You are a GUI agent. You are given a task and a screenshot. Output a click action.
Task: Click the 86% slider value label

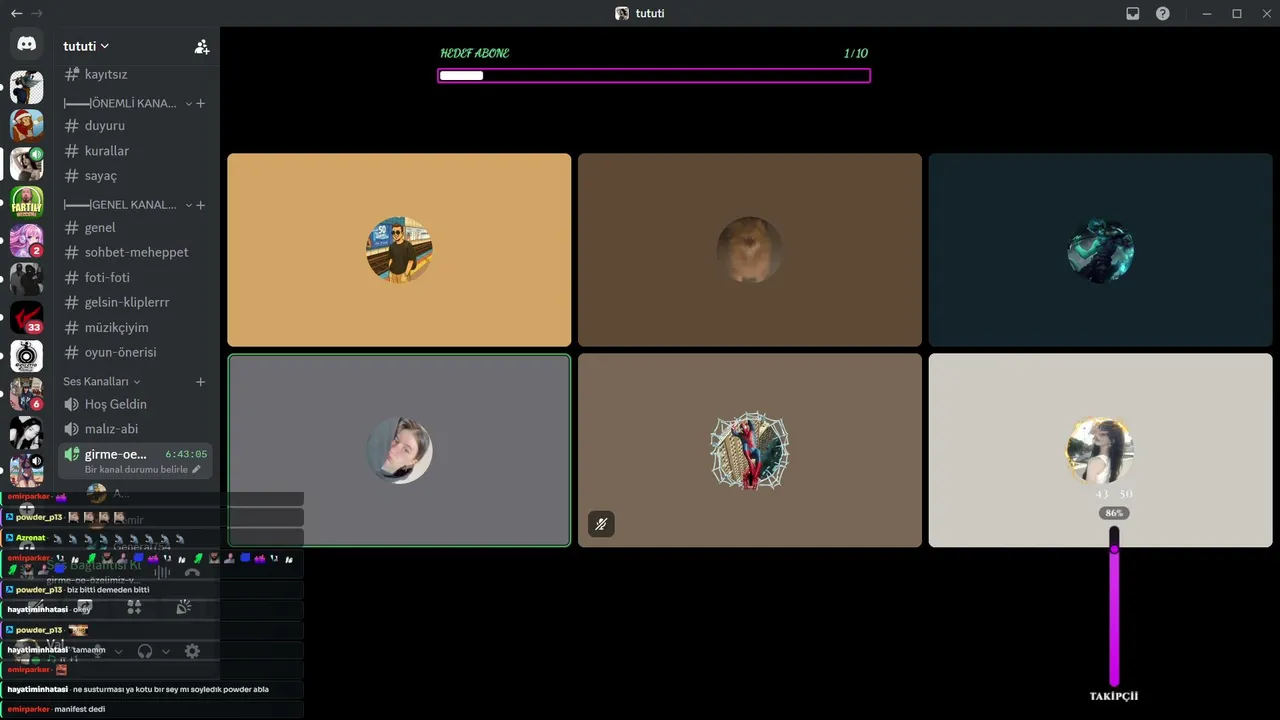(x=1114, y=513)
